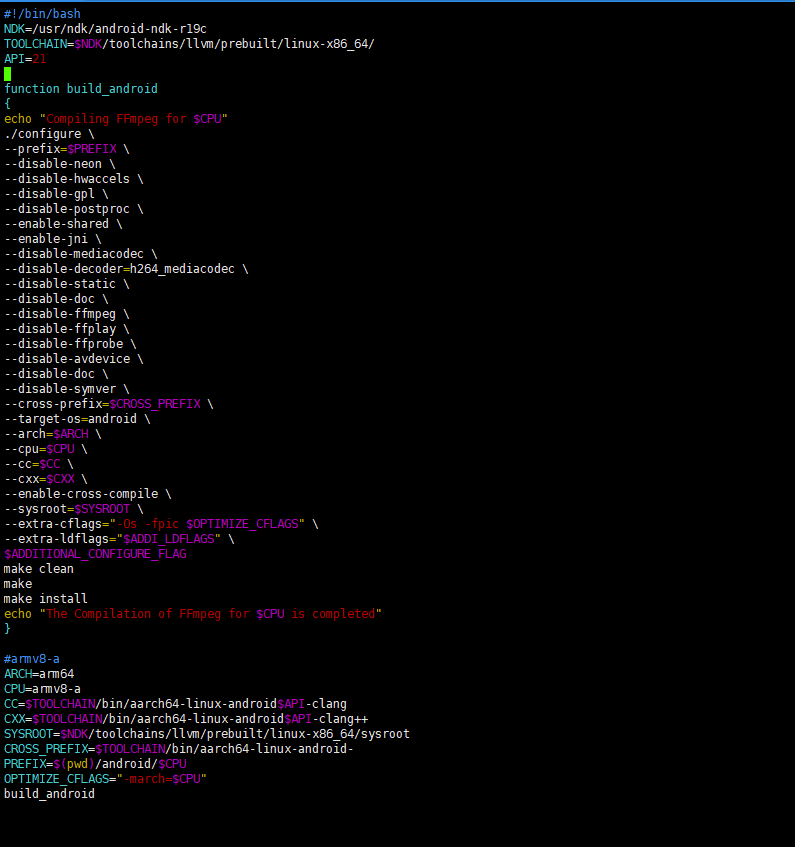
Task: Click the echo "The Compilation of FFmpeg" line
Action: tap(193, 614)
